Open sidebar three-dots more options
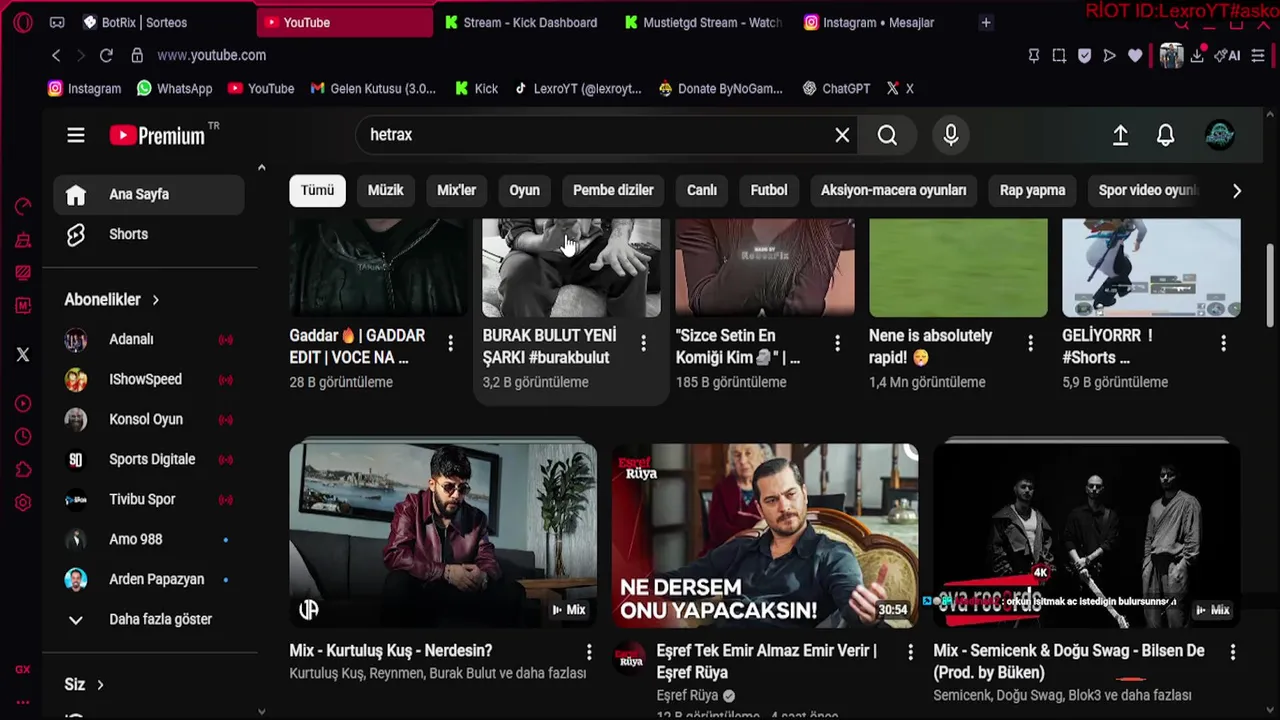The width and height of the screenshot is (1280, 720). tap(23, 703)
